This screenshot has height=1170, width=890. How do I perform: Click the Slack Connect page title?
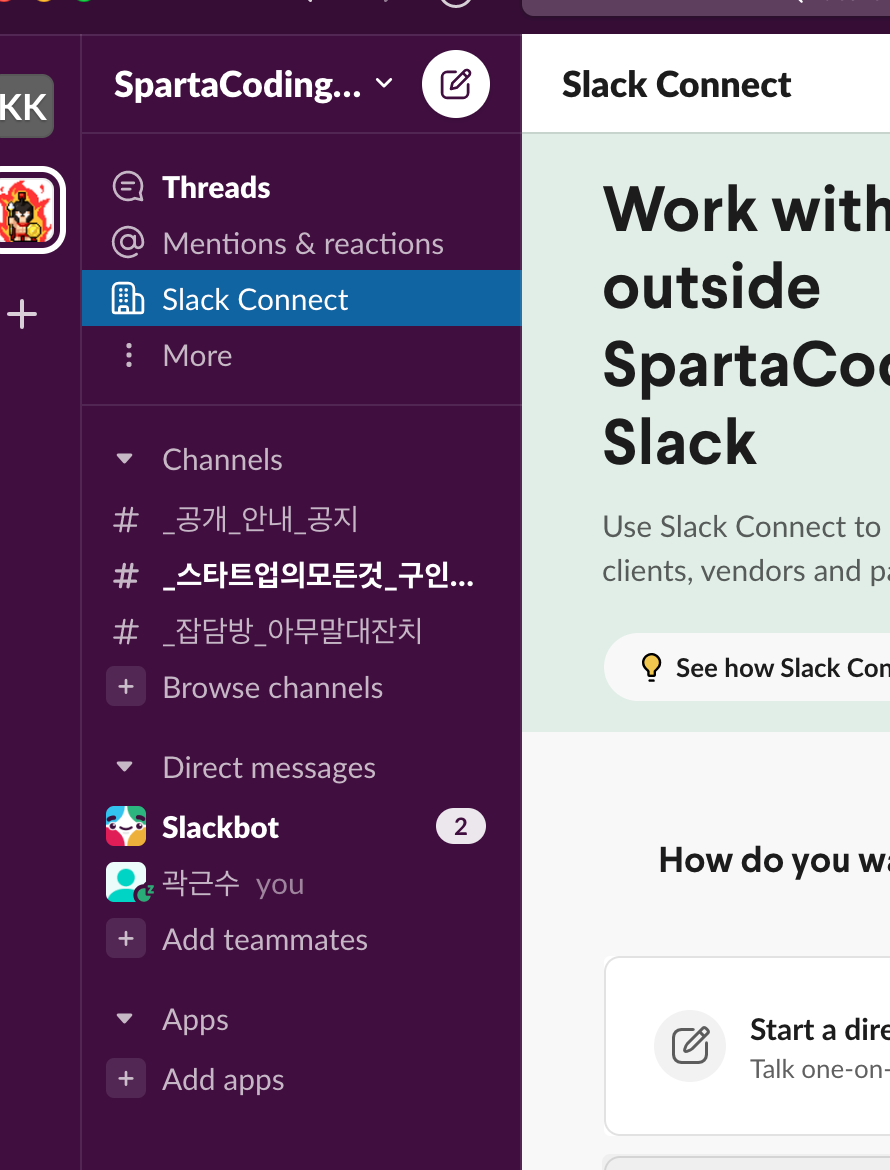676,84
